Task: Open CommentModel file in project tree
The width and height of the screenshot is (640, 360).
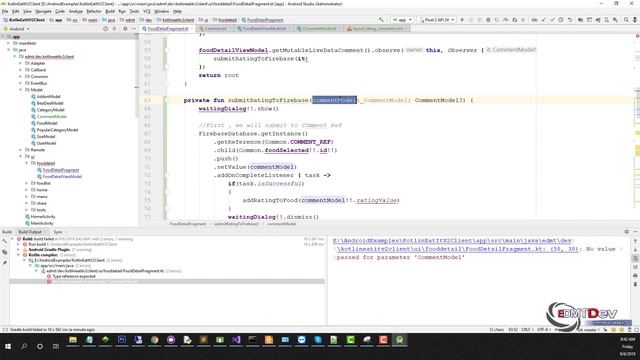Action: (51, 116)
